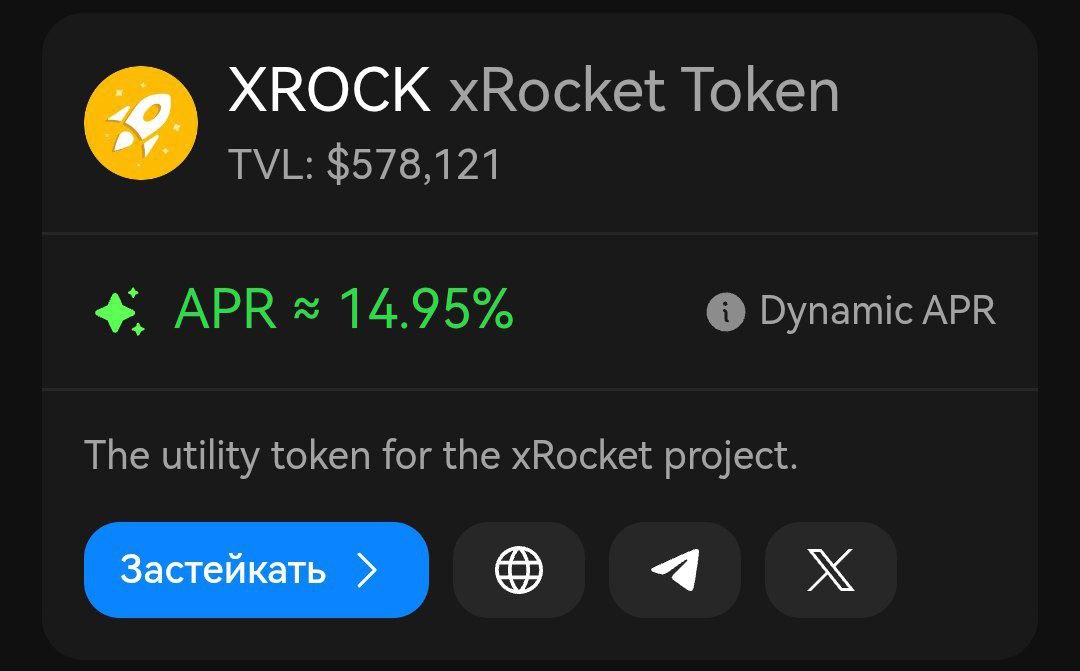The image size is (1080, 671).
Task: Click the word Застейкать on the blue button
Action: point(222,570)
